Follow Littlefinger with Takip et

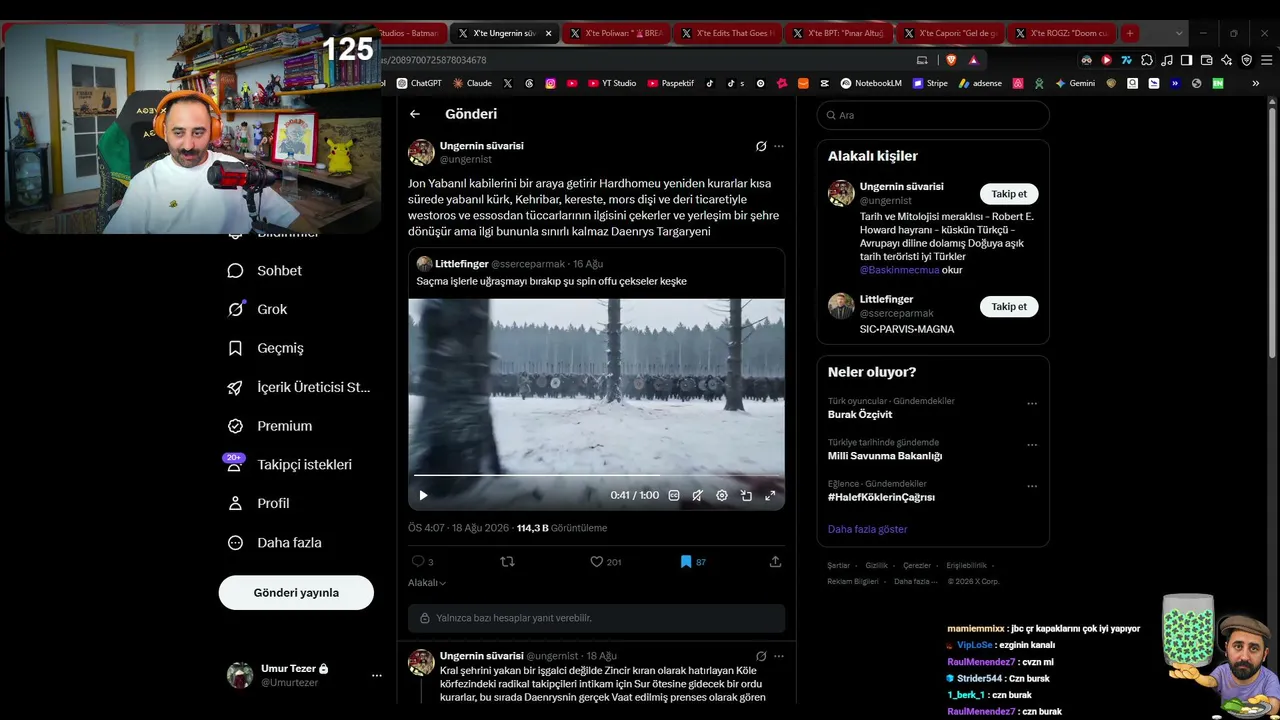(1008, 307)
